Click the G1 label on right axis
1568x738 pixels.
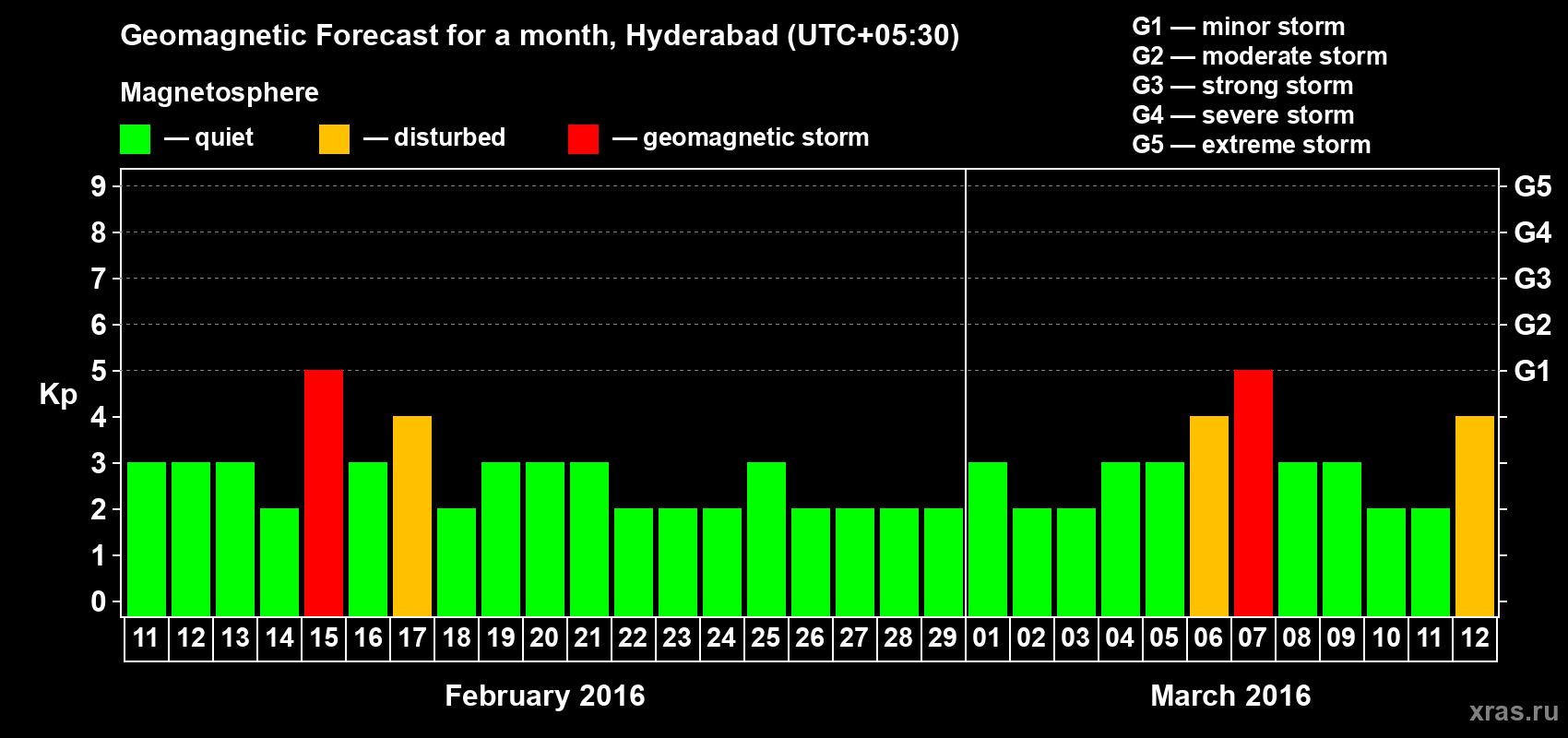pos(1533,371)
